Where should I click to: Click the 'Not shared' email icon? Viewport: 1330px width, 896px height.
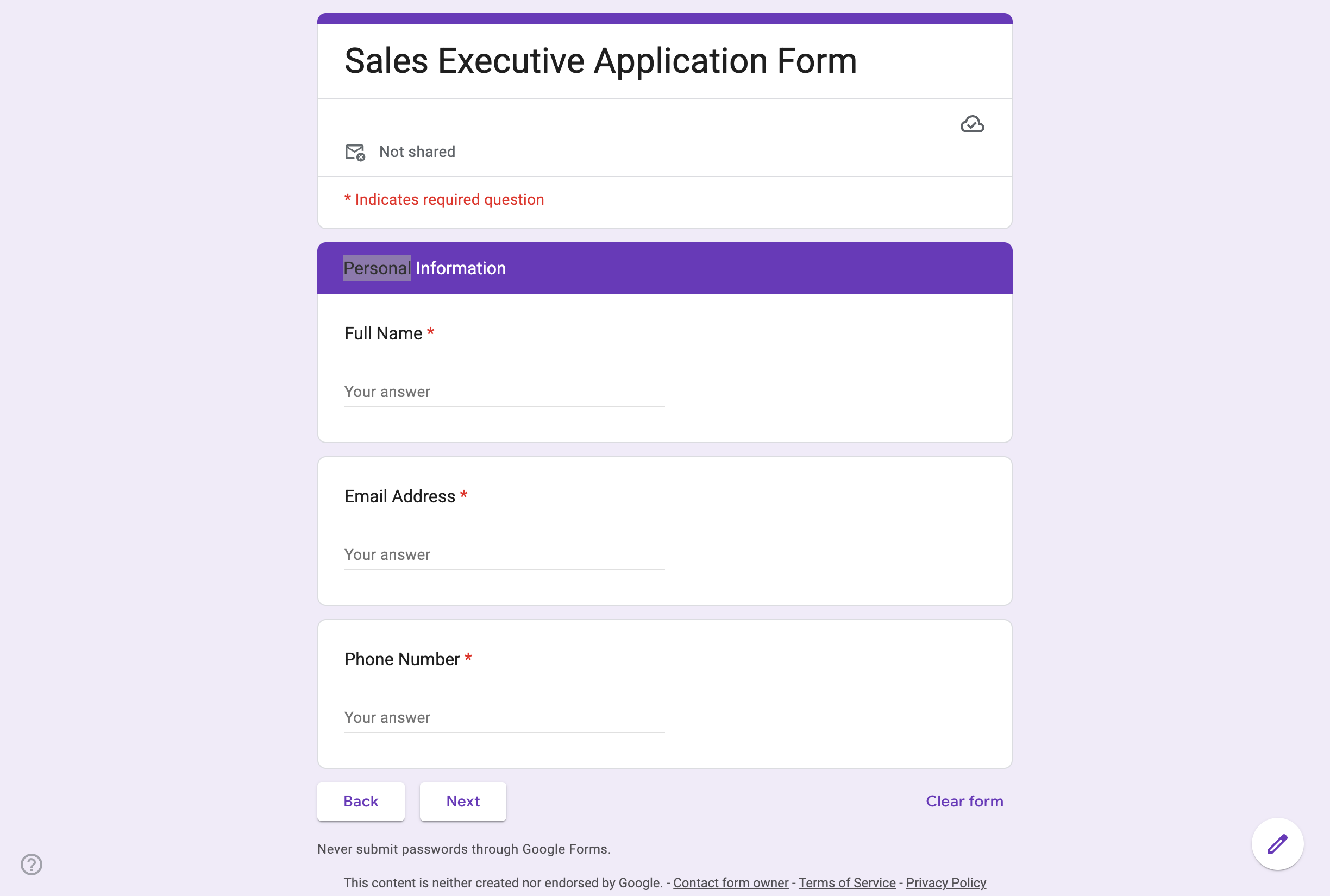[354, 153]
